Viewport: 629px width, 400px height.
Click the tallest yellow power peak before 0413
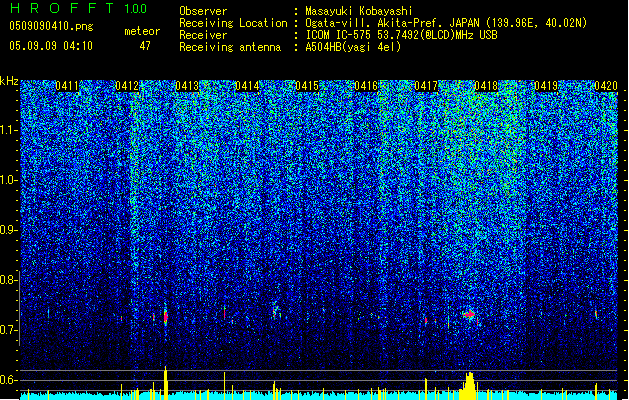pyautogui.click(x=165, y=383)
